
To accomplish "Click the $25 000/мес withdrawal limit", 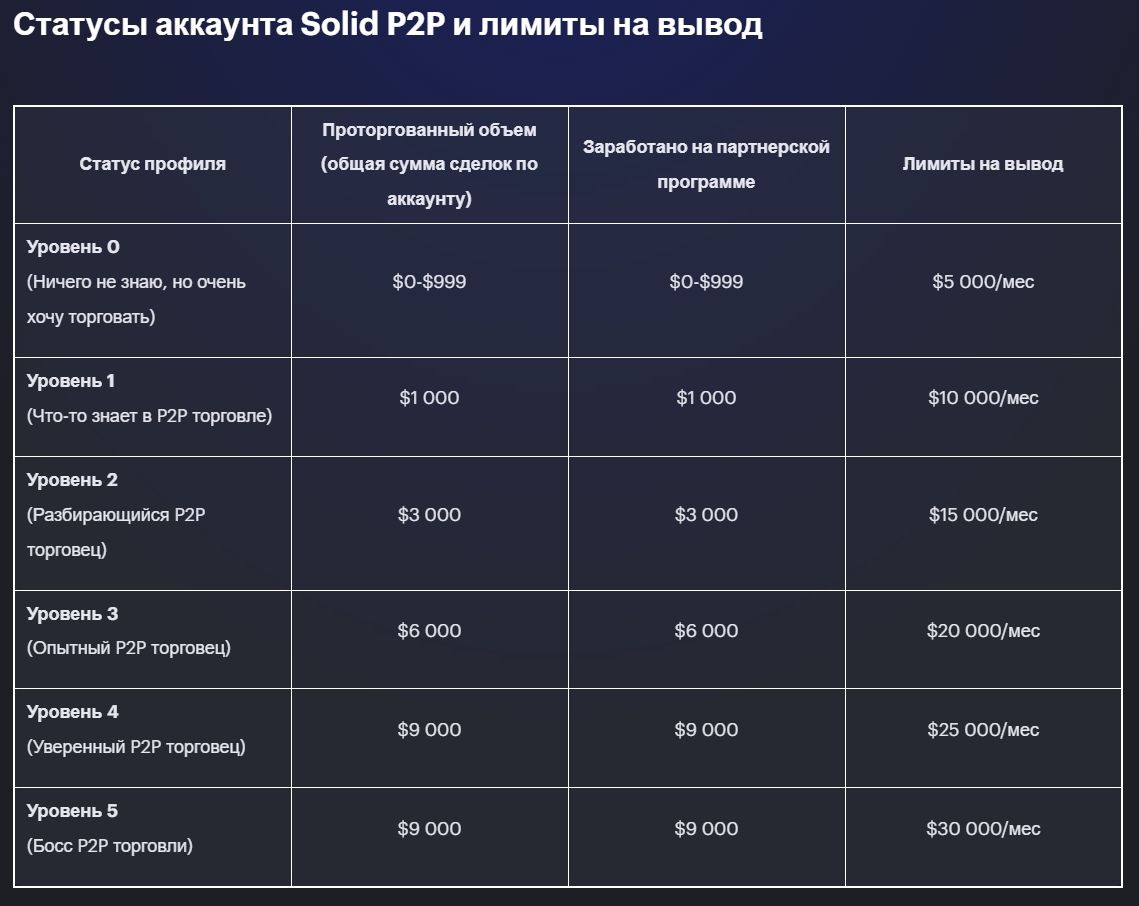I will (984, 729).
